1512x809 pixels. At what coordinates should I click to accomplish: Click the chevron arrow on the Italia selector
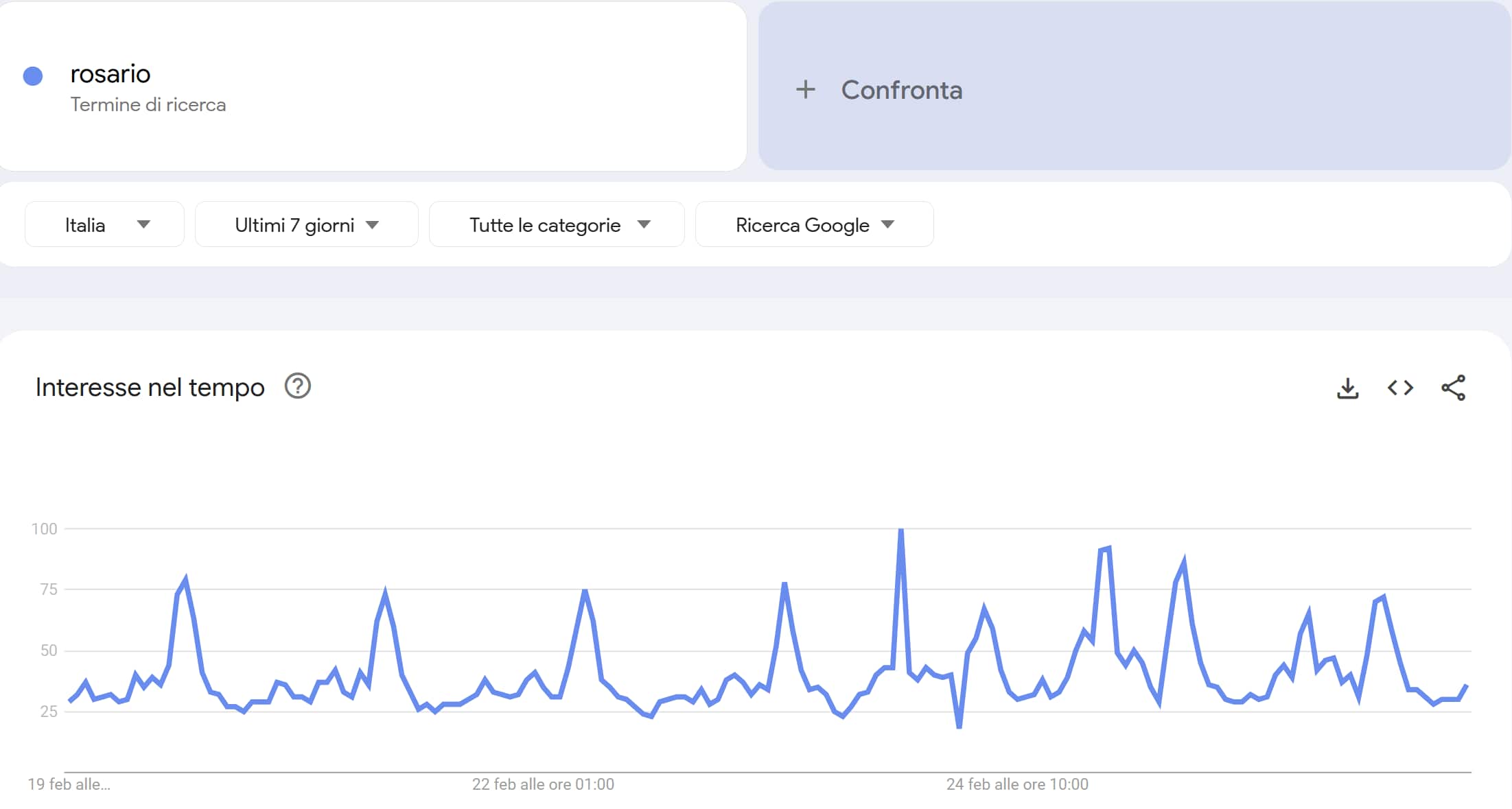(x=145, y=224)
